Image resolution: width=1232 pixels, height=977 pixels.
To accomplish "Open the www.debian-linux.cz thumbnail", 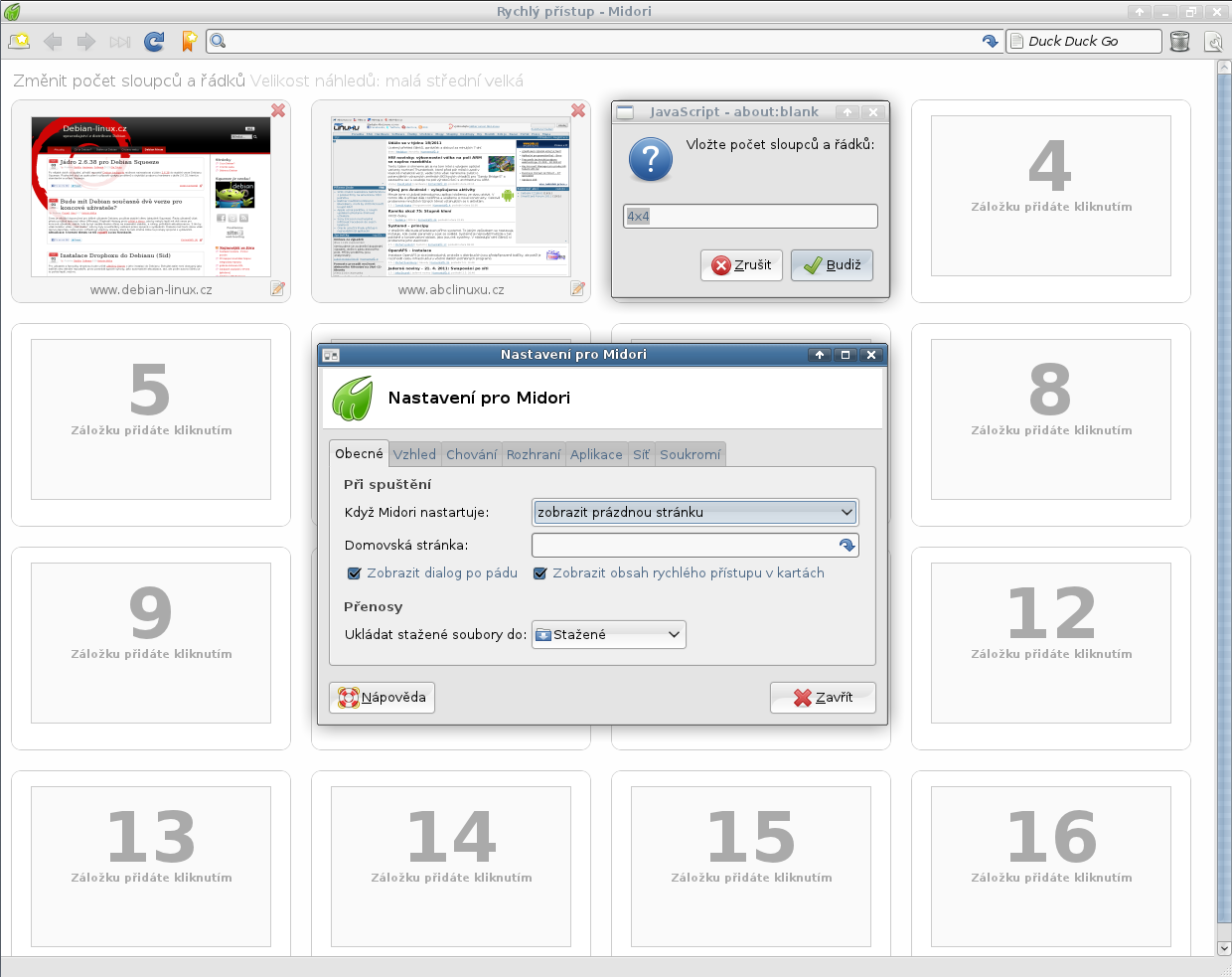I will 151,197.
